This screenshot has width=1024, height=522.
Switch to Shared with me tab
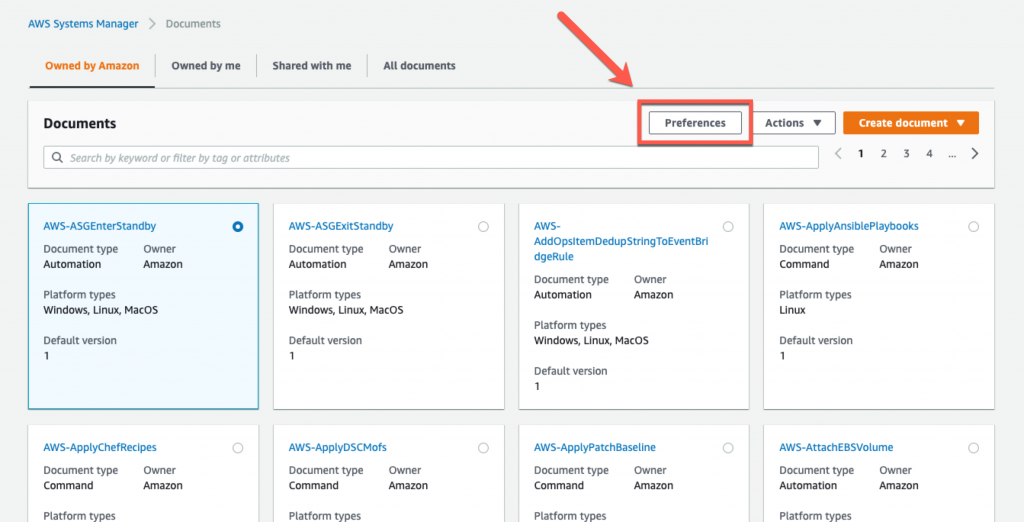312,66
